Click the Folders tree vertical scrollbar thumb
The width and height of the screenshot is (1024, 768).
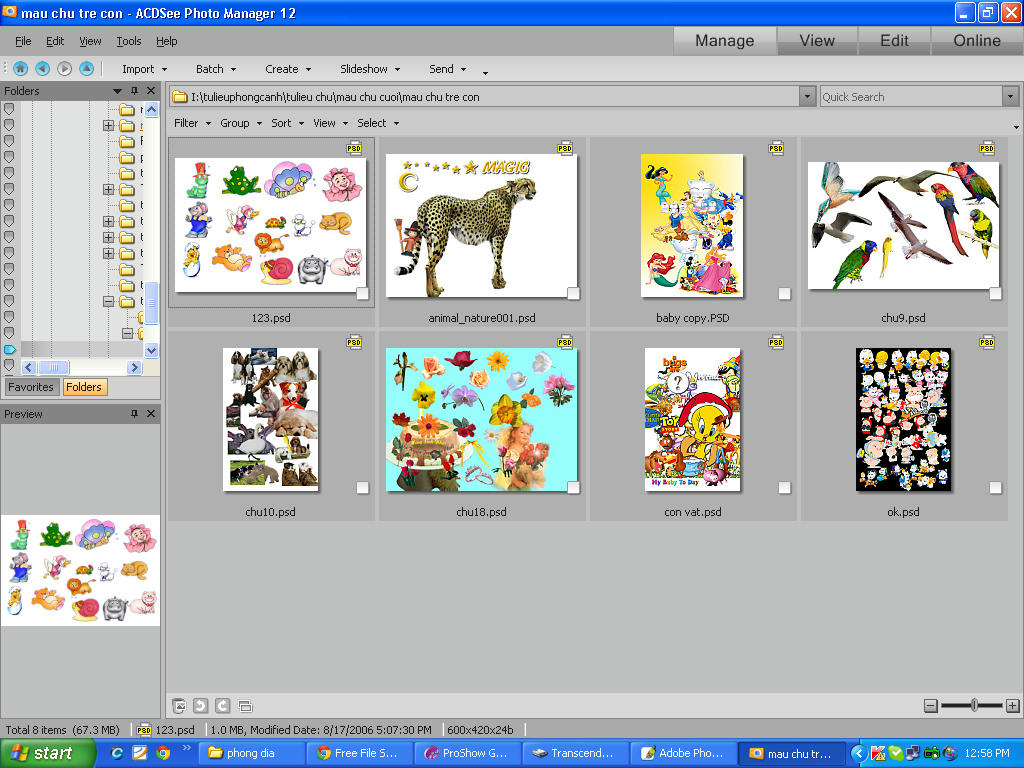(152, 303)
